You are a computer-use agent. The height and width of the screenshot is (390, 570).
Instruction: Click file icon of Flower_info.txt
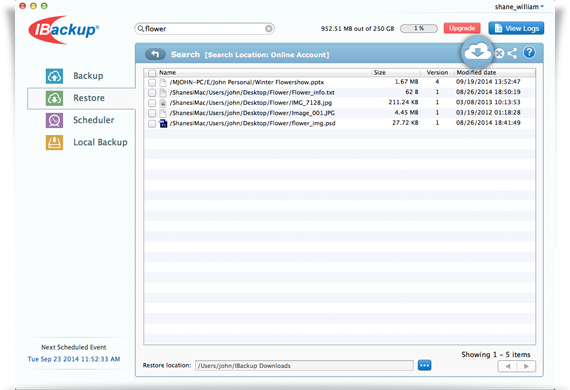(x=163, y=93)
